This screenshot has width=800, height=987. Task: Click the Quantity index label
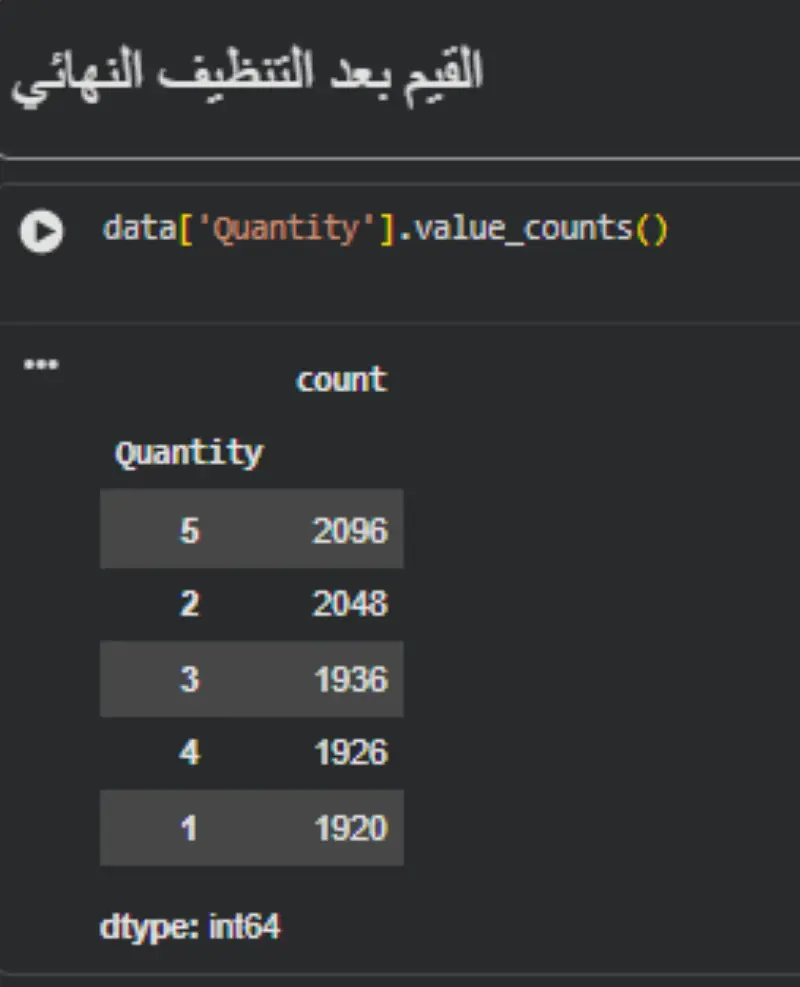point(188,452)
